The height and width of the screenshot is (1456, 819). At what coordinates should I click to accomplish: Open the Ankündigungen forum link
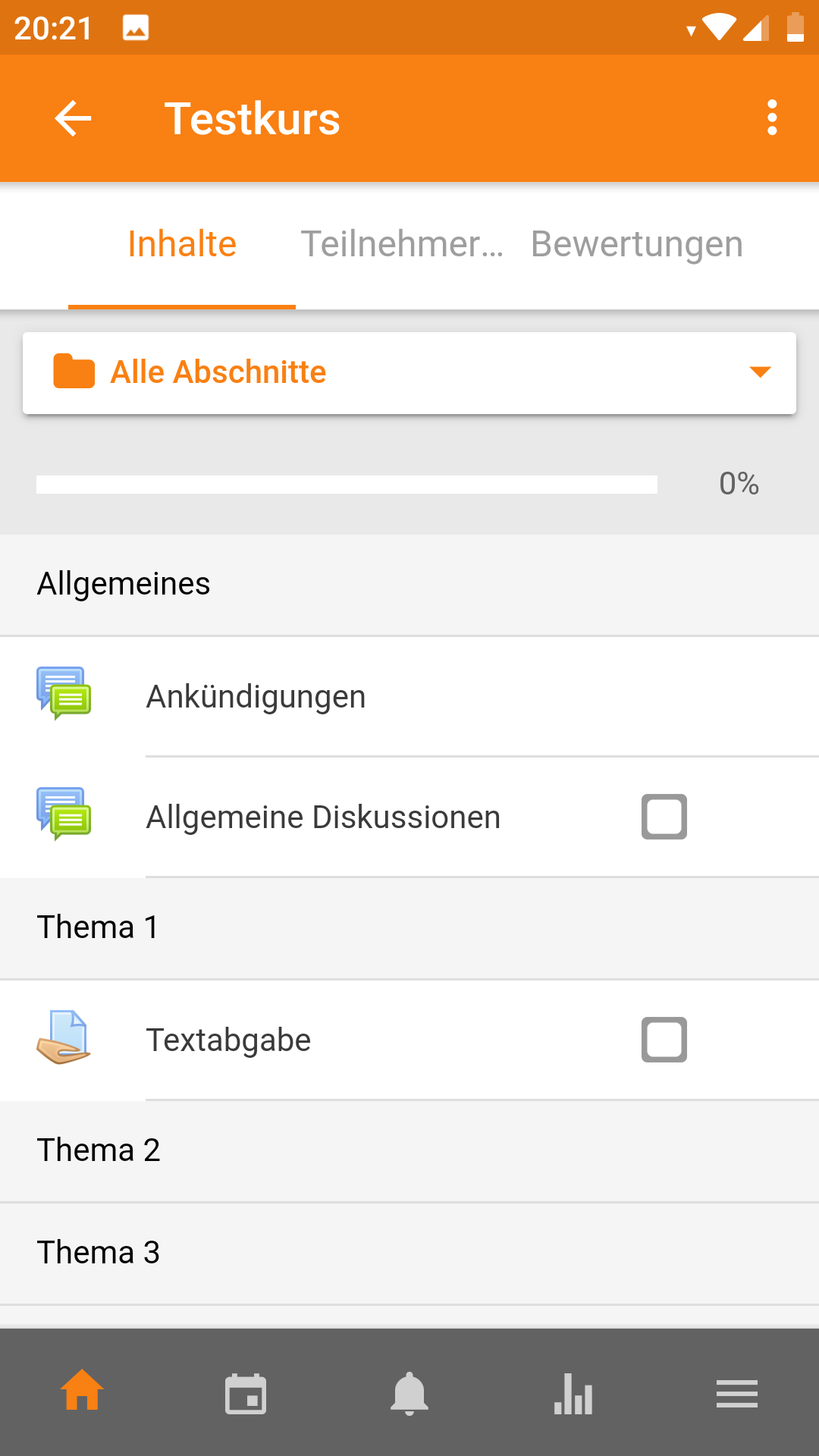click(x=256, y=697)
